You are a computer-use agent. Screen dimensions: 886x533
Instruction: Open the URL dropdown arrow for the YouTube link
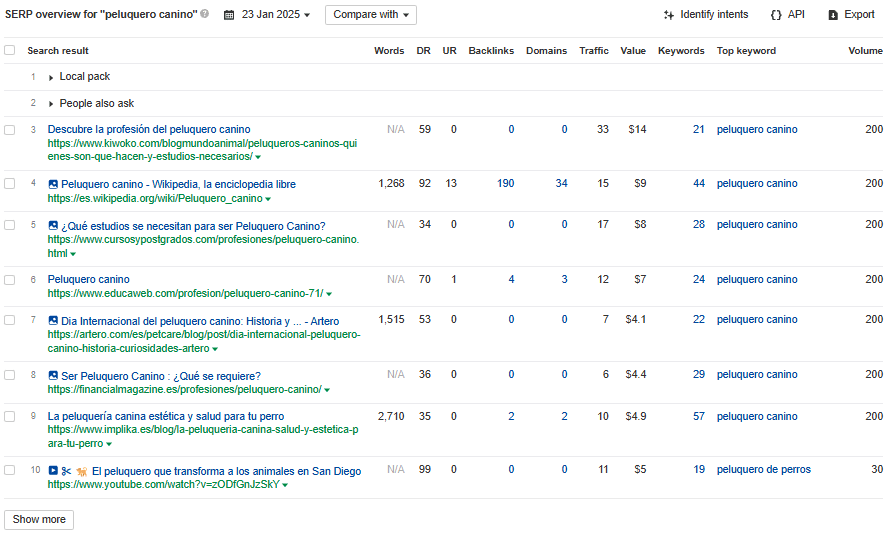285,485
